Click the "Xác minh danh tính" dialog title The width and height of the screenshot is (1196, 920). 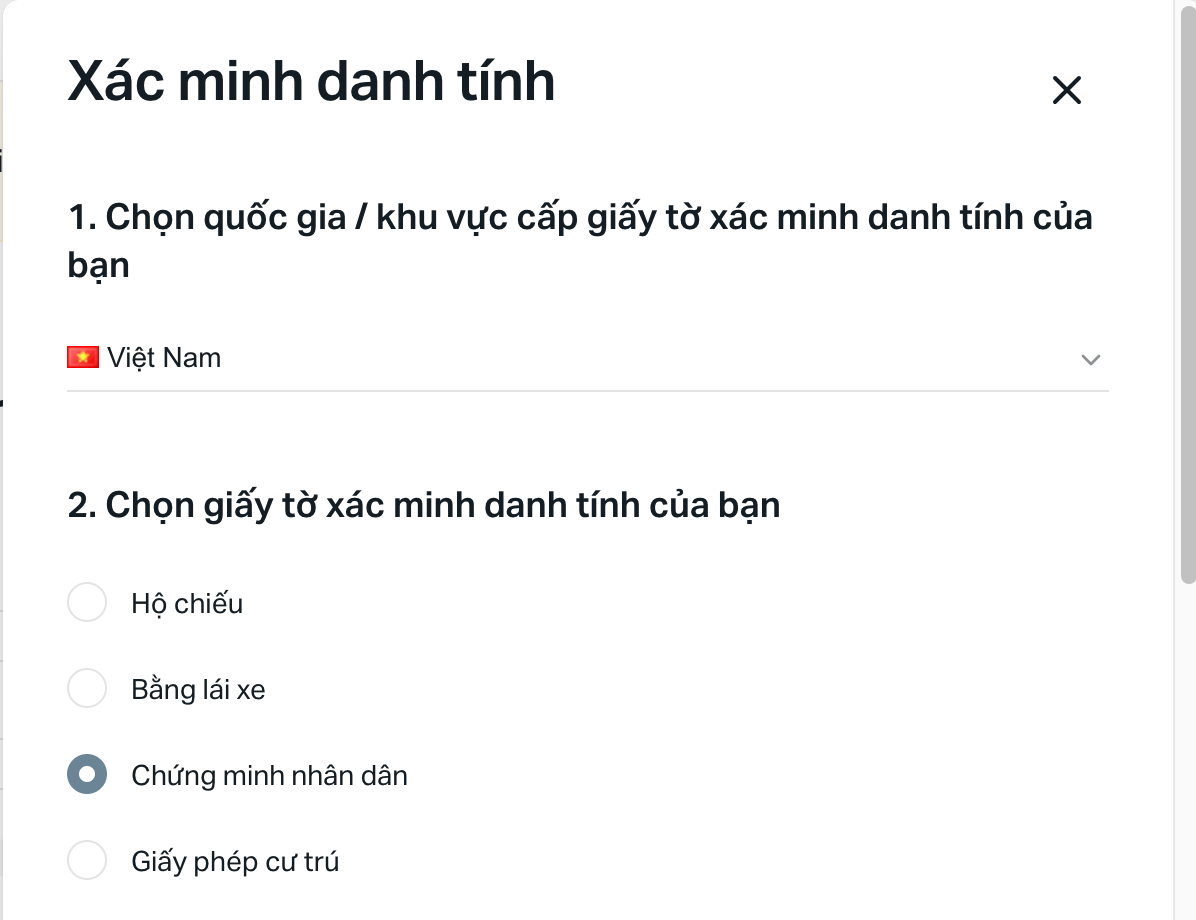click(x=311, y=82)
